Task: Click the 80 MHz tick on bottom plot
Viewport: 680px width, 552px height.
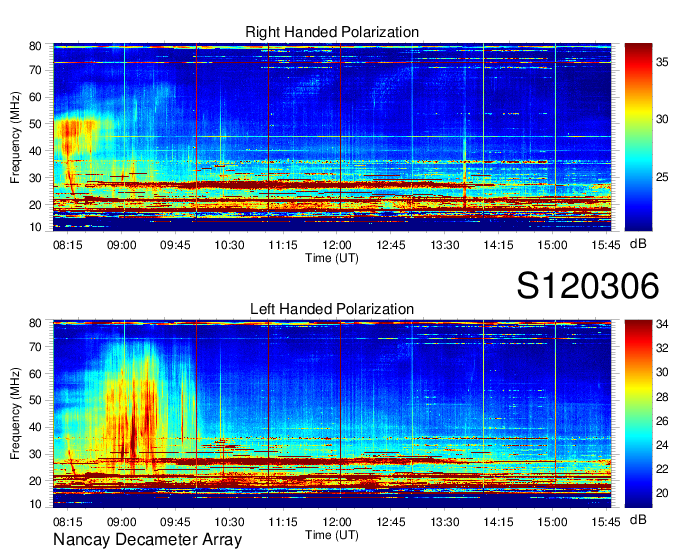Action: click(x=35, y=323)
